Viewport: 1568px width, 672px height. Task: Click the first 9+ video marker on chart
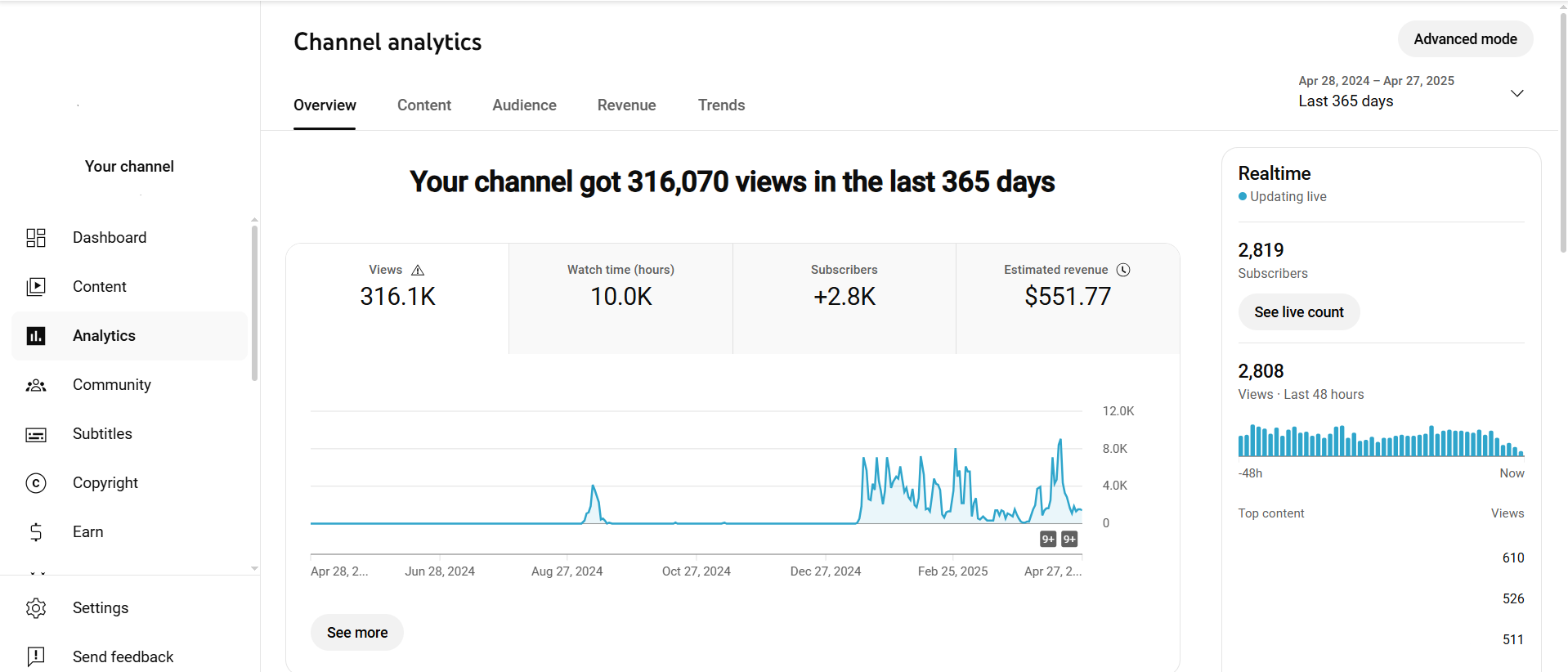[1048, 539]
